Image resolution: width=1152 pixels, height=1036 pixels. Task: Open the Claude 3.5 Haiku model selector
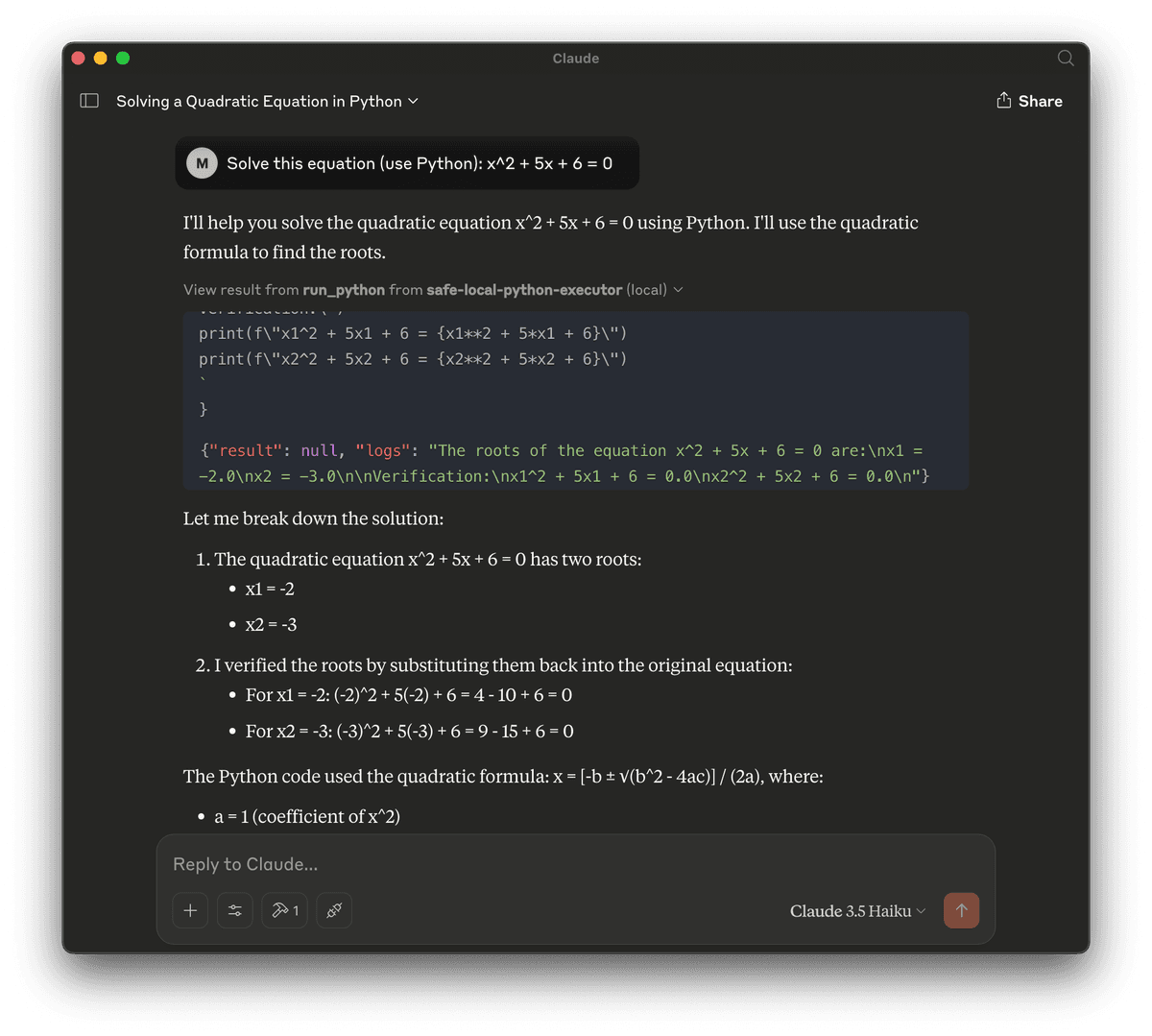point(857,911)
